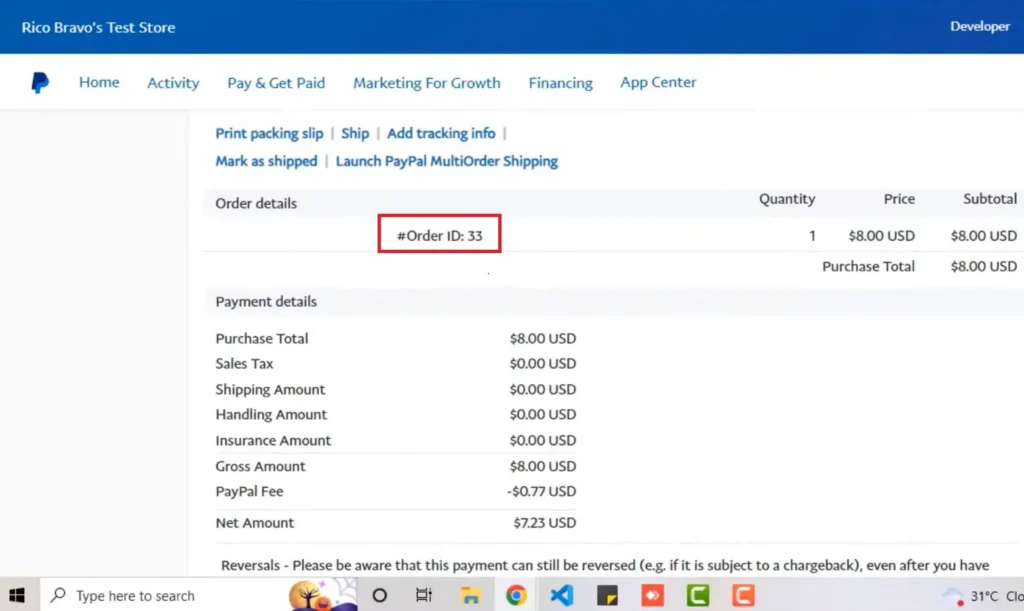
Task: Click the Developer link
Action: pos(980,26)
